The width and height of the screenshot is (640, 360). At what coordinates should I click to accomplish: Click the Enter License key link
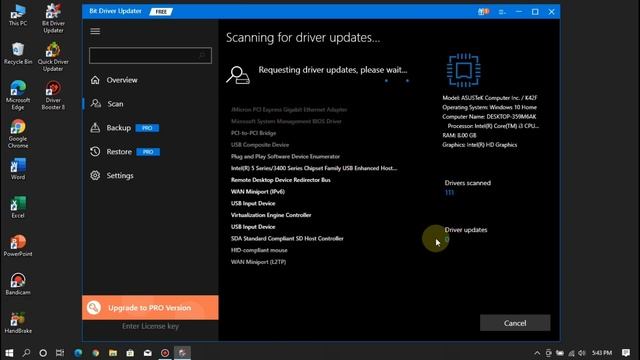(150, 326)
